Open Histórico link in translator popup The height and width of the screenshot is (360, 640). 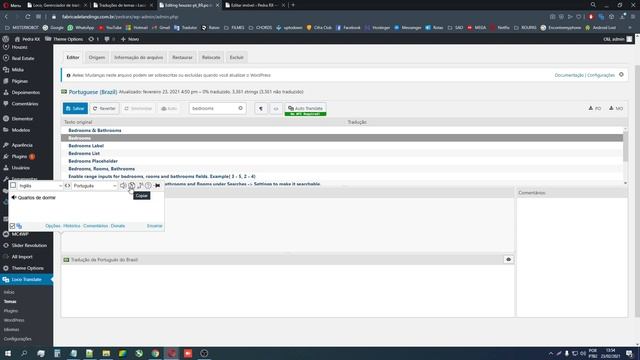pyautogui.click(x=72, y=226)
